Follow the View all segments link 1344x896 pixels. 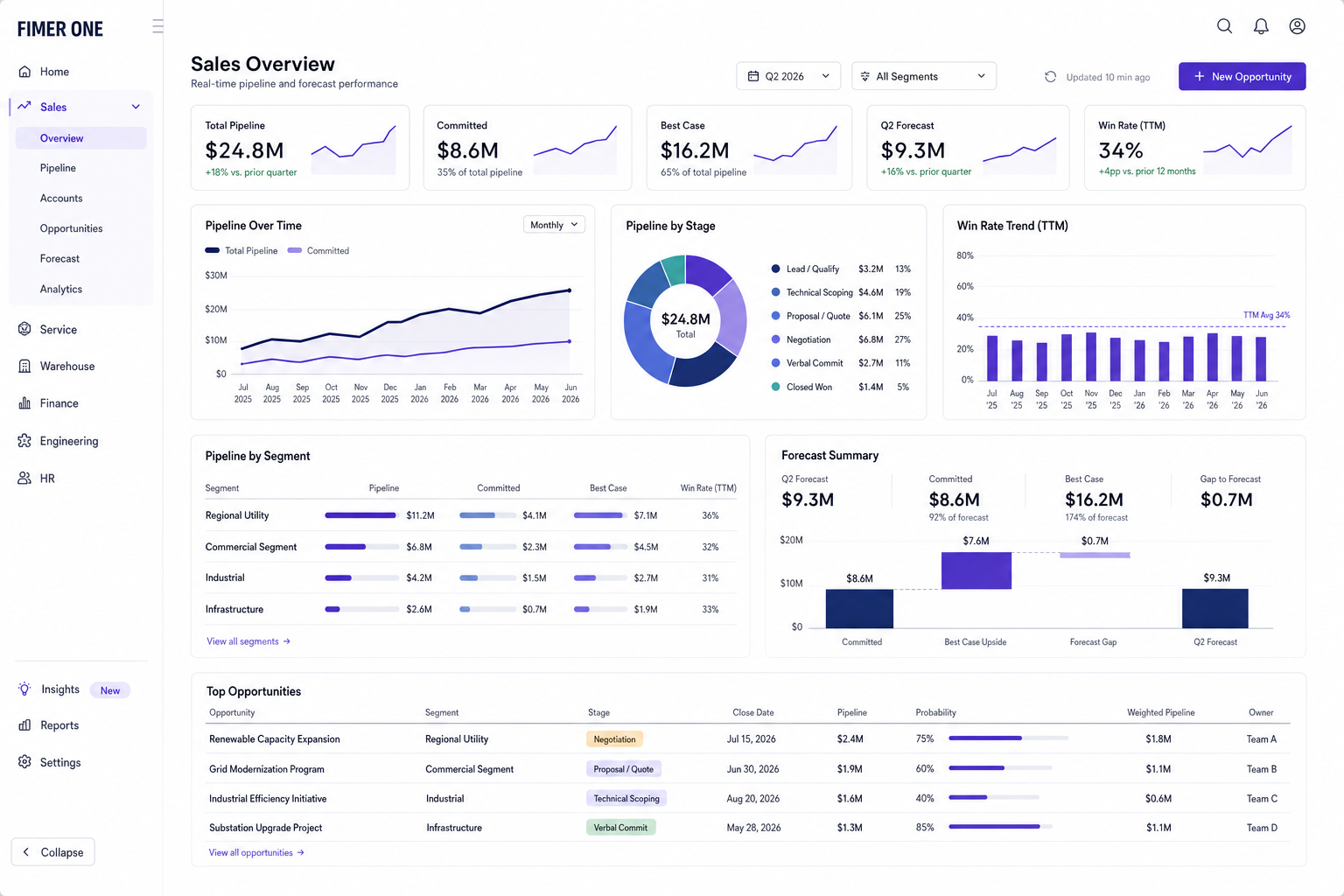(248, 641)
